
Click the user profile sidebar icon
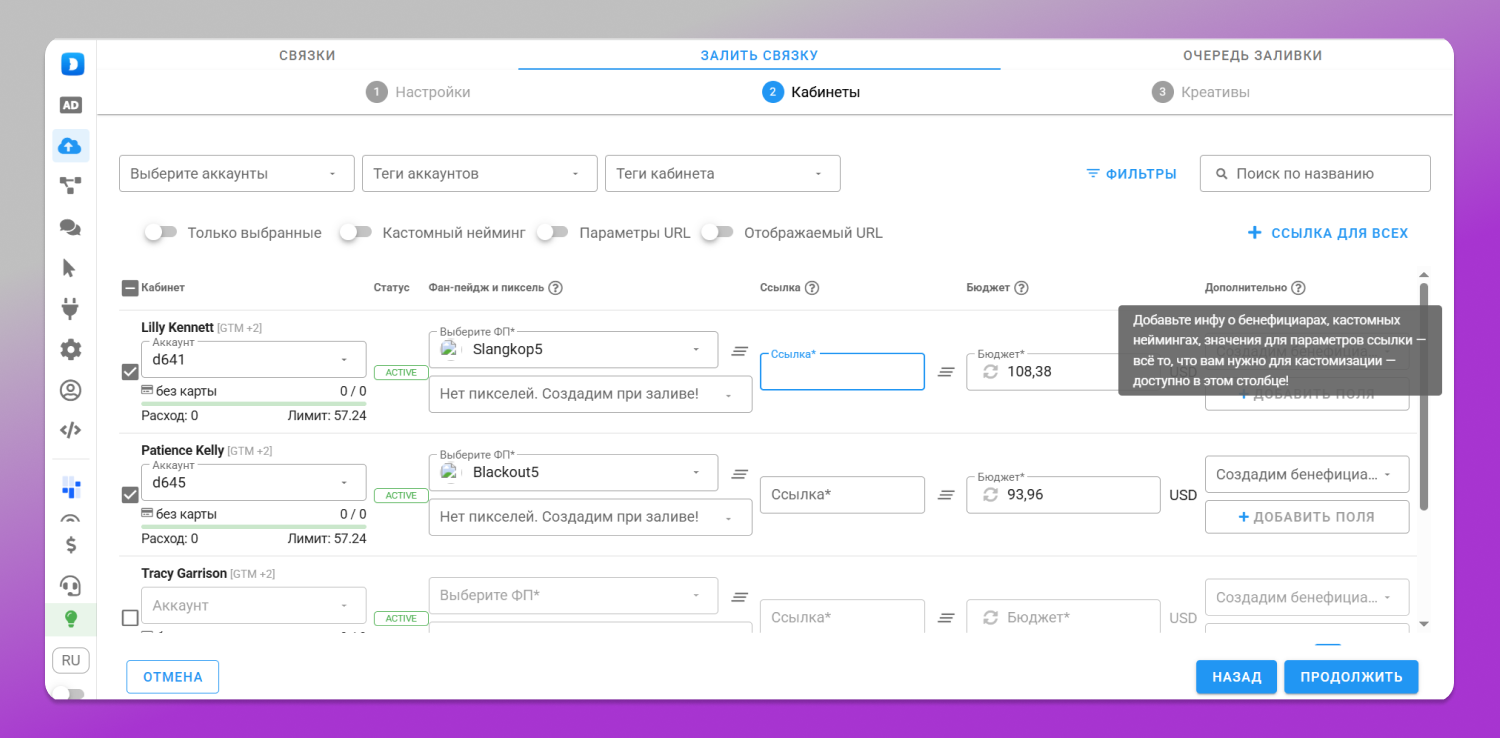coord(70,390)
